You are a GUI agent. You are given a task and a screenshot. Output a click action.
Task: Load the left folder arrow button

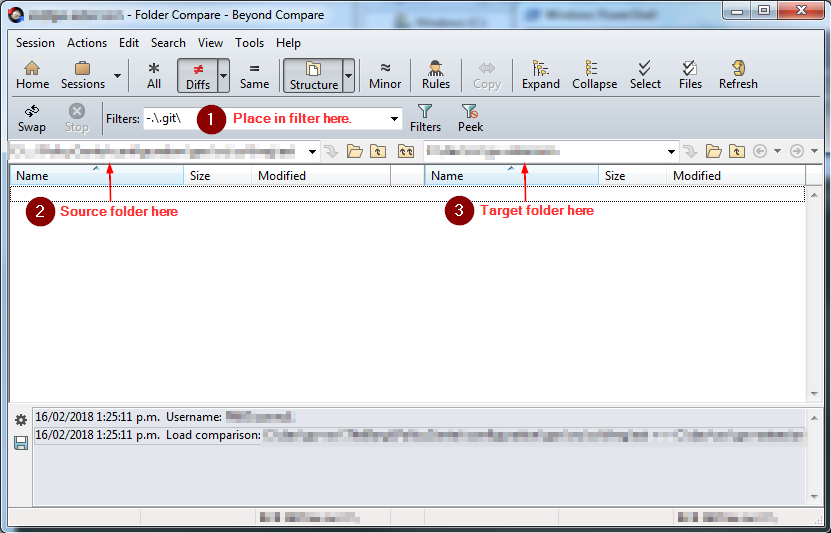pos(331,152)
